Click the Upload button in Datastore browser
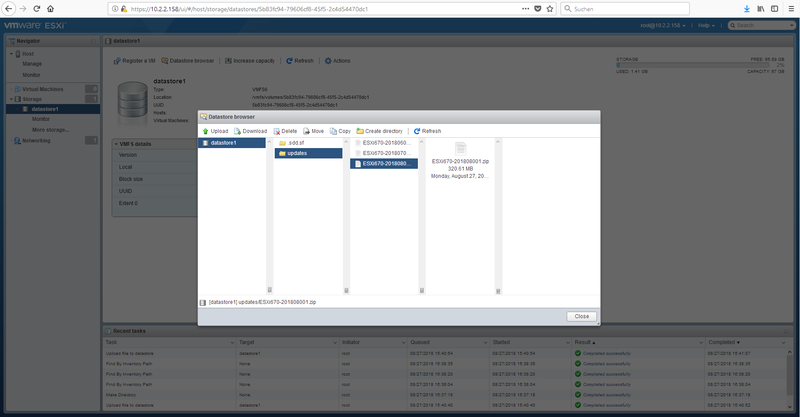 [x=215, y=131]
